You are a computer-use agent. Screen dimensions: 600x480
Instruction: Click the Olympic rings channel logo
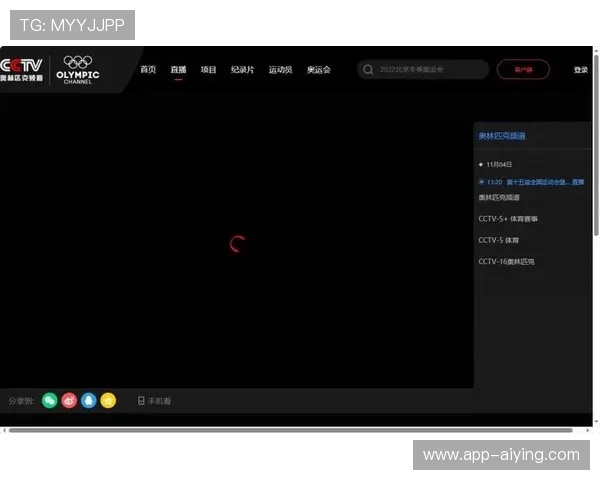pyautogui.click(x=78, y=68)
